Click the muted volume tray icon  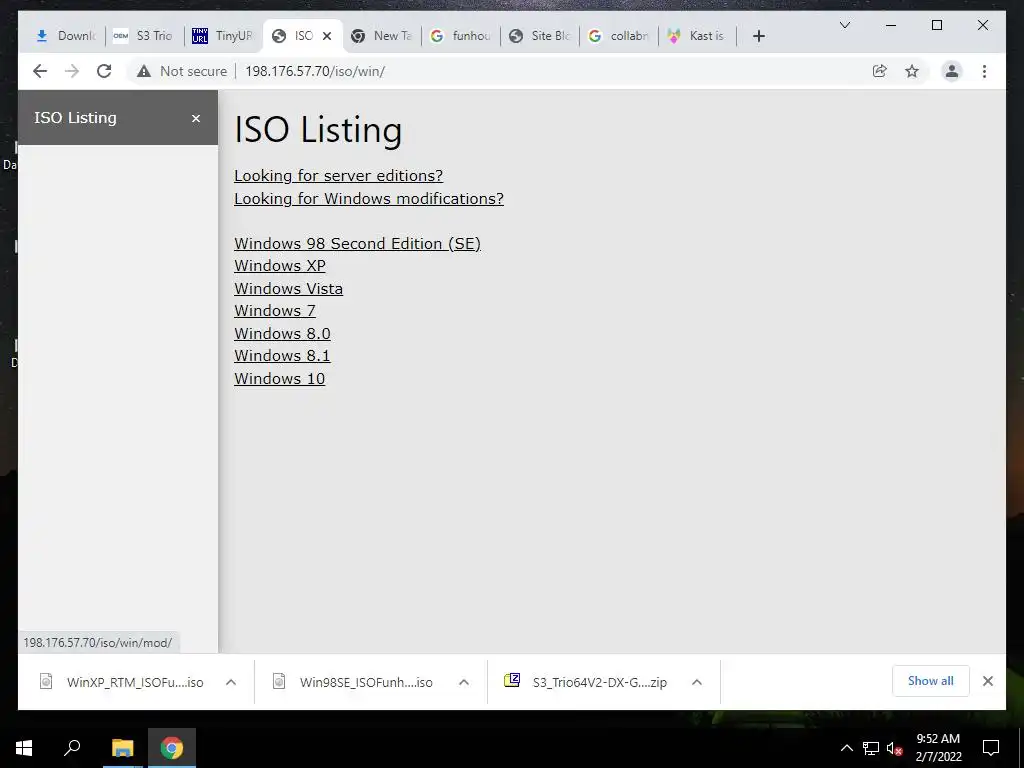tap(894, 748)
